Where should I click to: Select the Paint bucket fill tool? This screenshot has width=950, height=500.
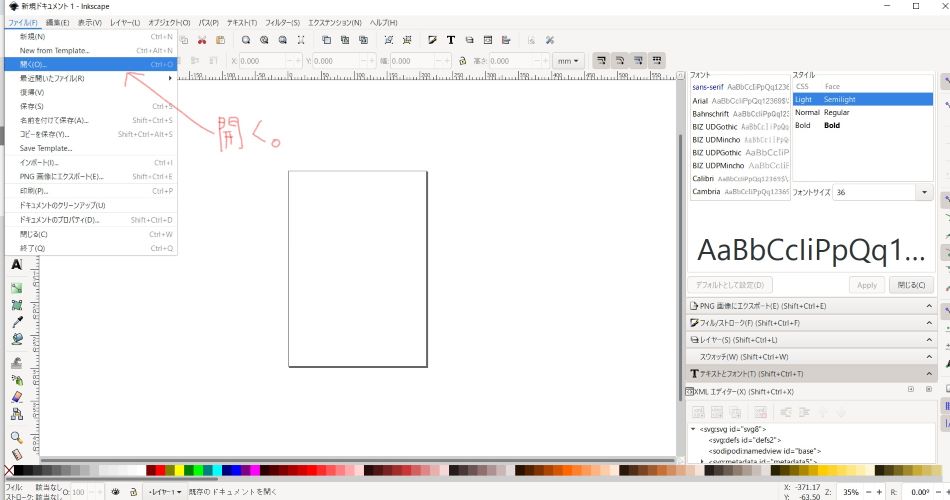[x=16, y=339]
